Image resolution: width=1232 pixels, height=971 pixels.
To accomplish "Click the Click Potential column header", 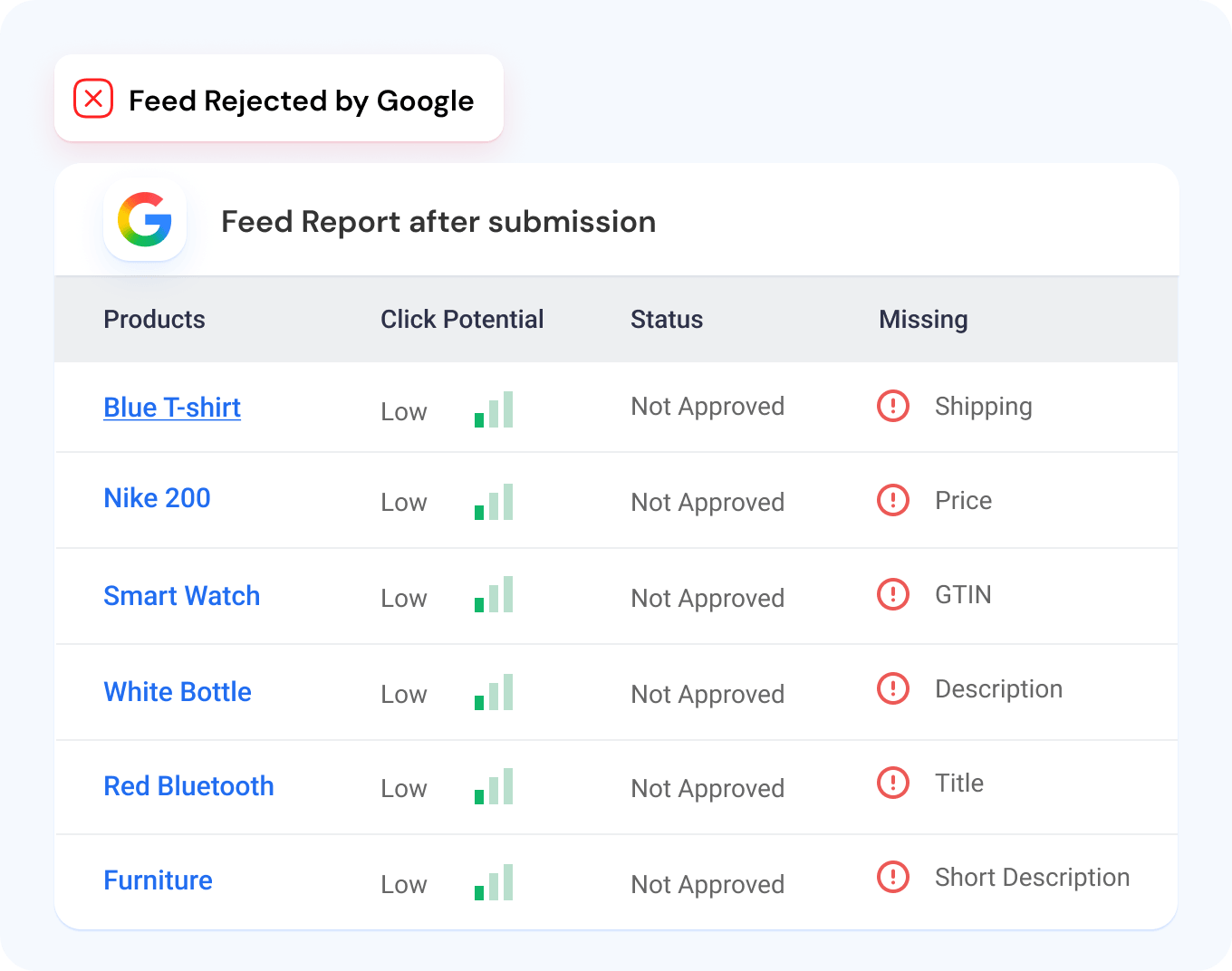I will (x=462, y=320).
